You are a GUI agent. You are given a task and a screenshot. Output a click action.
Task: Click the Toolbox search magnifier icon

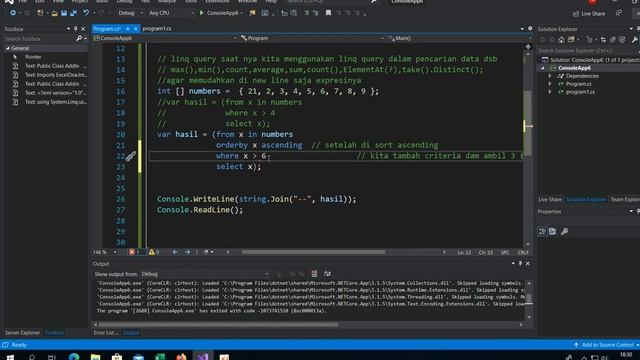point(79,38)
